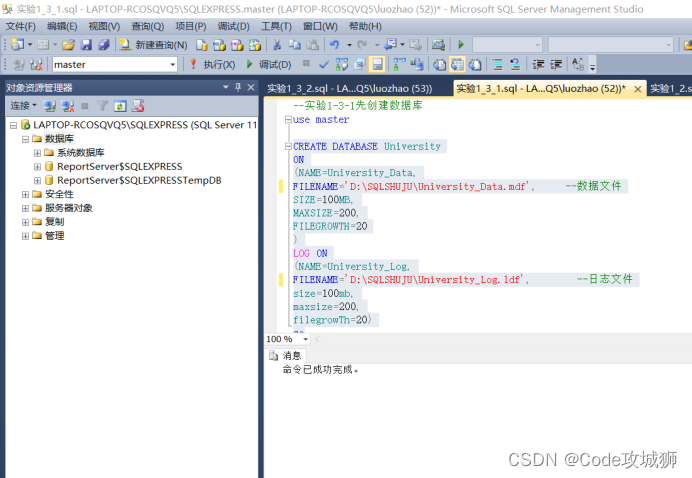Click the Object Explorer script stop icon
Viewport: 692px width, 478px height.
coord(138,106)
